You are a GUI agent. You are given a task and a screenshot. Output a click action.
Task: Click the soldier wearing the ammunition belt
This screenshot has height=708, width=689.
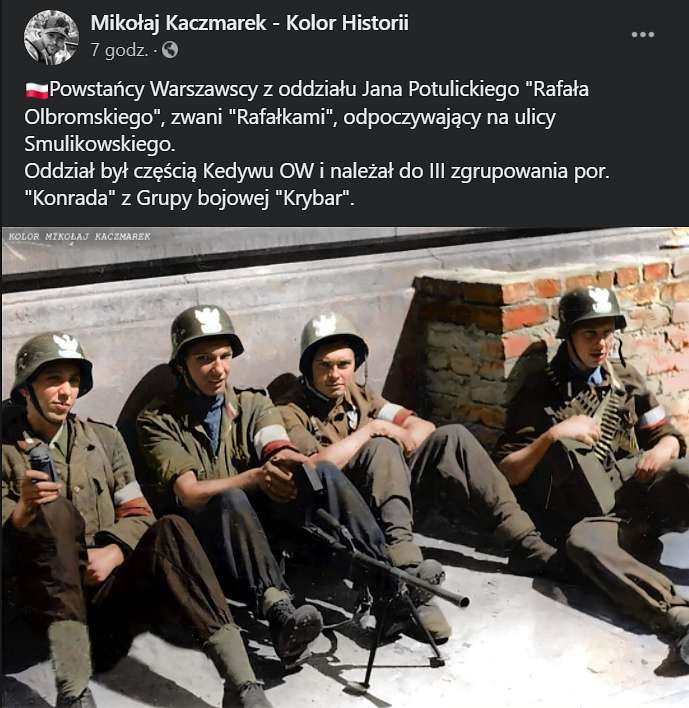click(605, 452)
